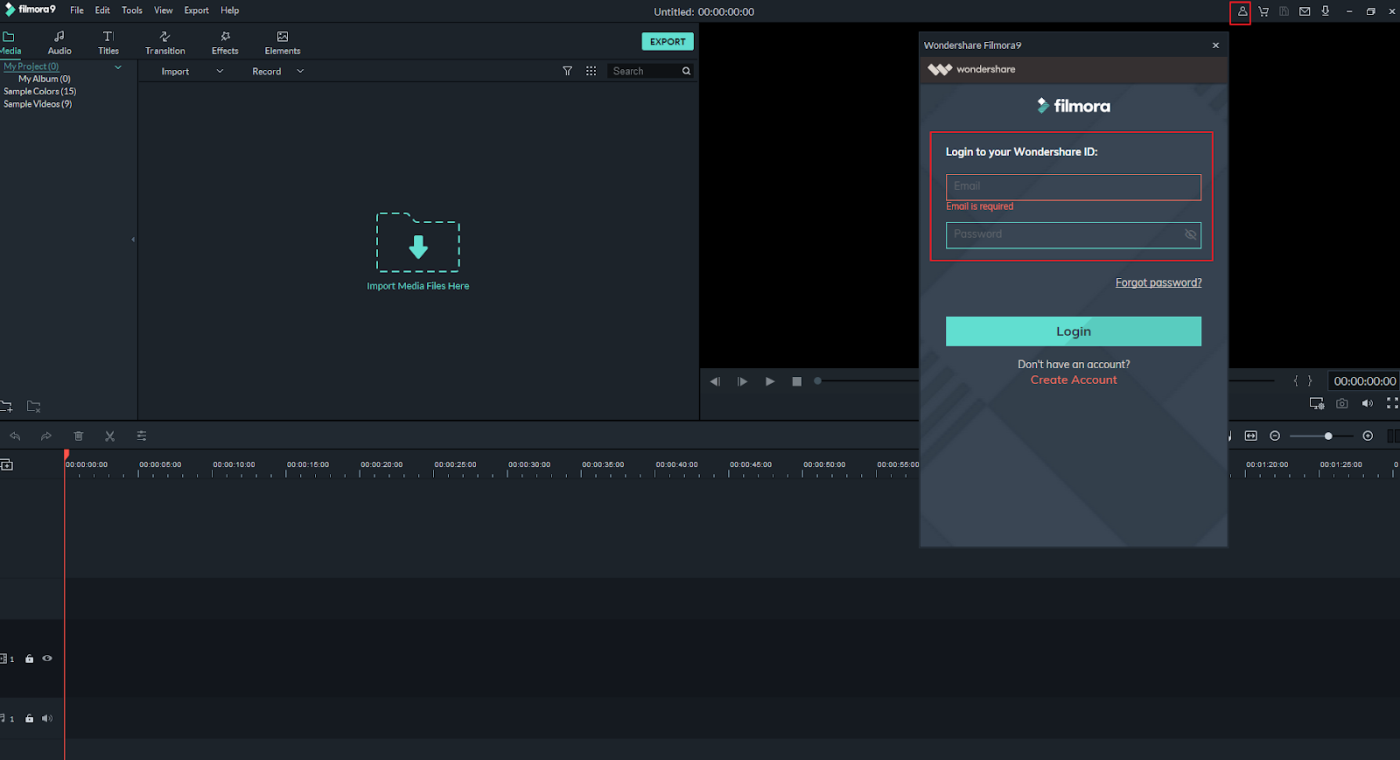1400x760 pixels.
Task: Click the Stop button in preview
Action: tap(797, 381)
